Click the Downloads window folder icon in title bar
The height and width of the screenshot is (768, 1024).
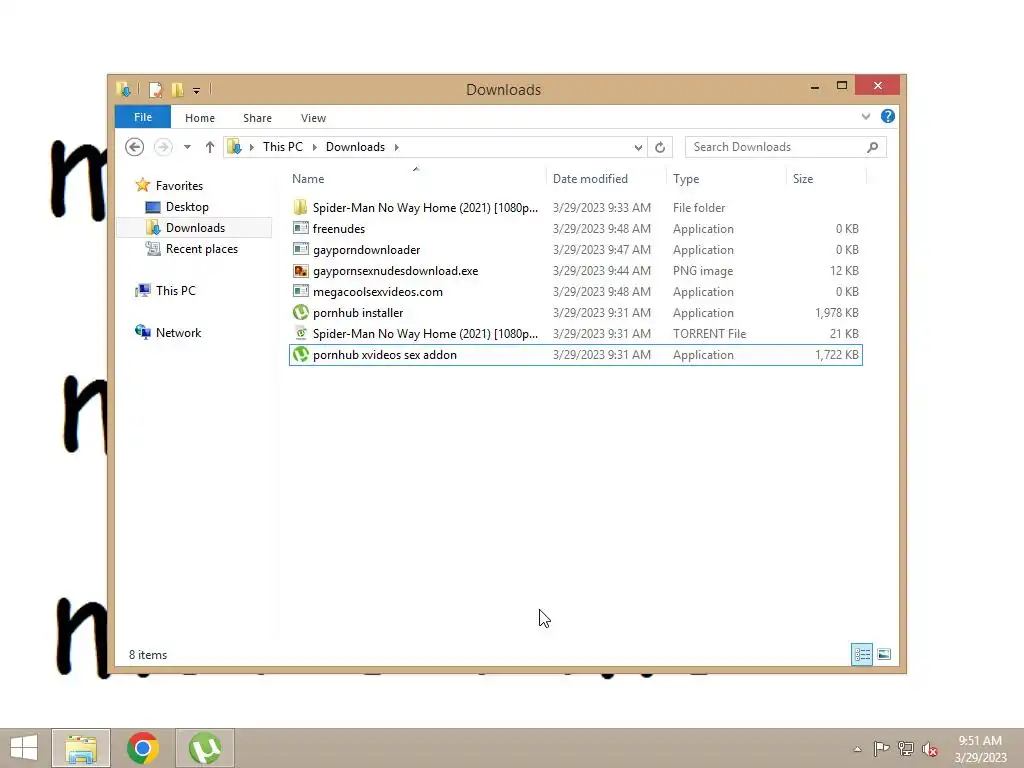(123, 89)
